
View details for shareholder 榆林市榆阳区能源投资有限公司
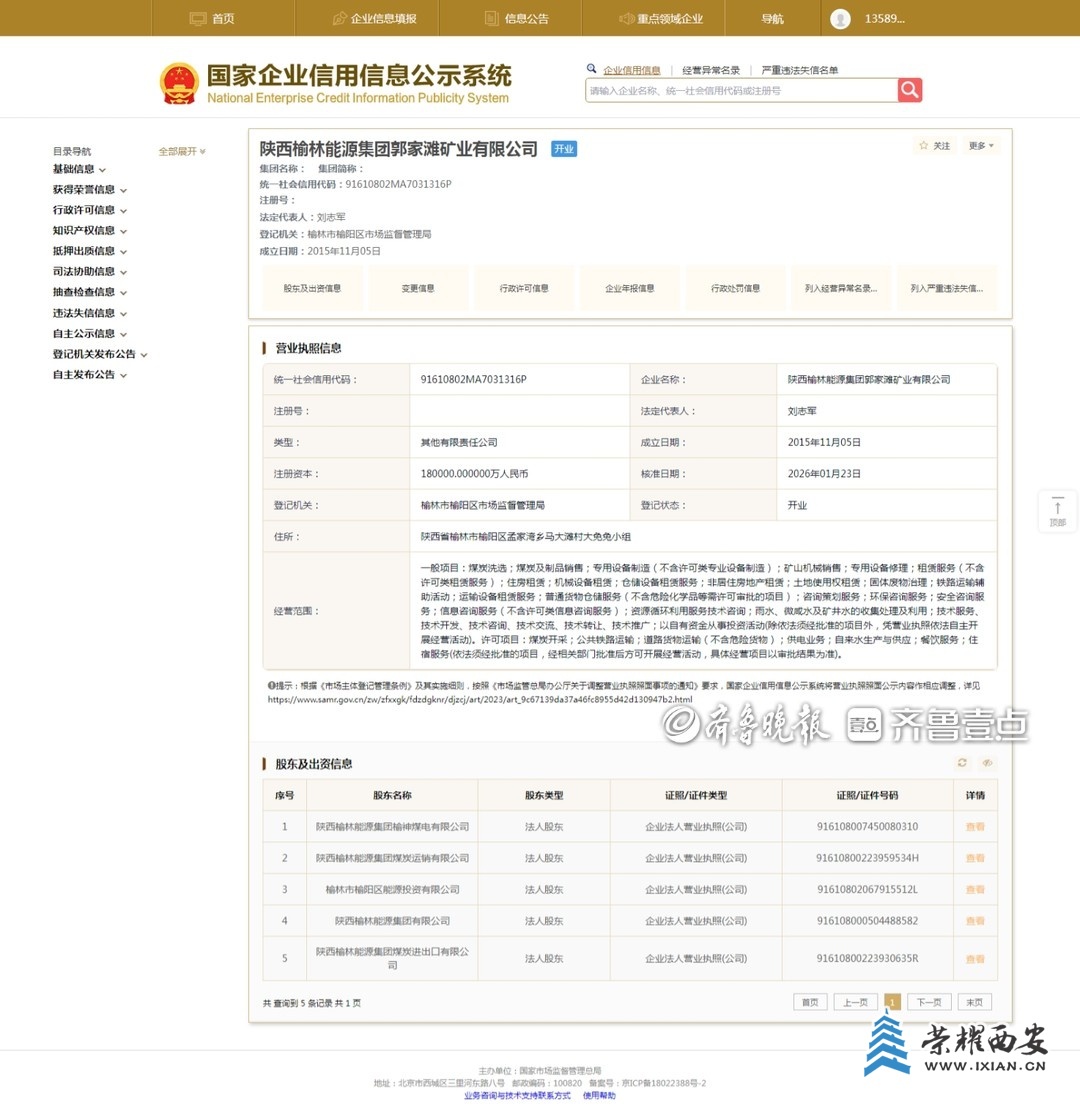tap(975, 889)
